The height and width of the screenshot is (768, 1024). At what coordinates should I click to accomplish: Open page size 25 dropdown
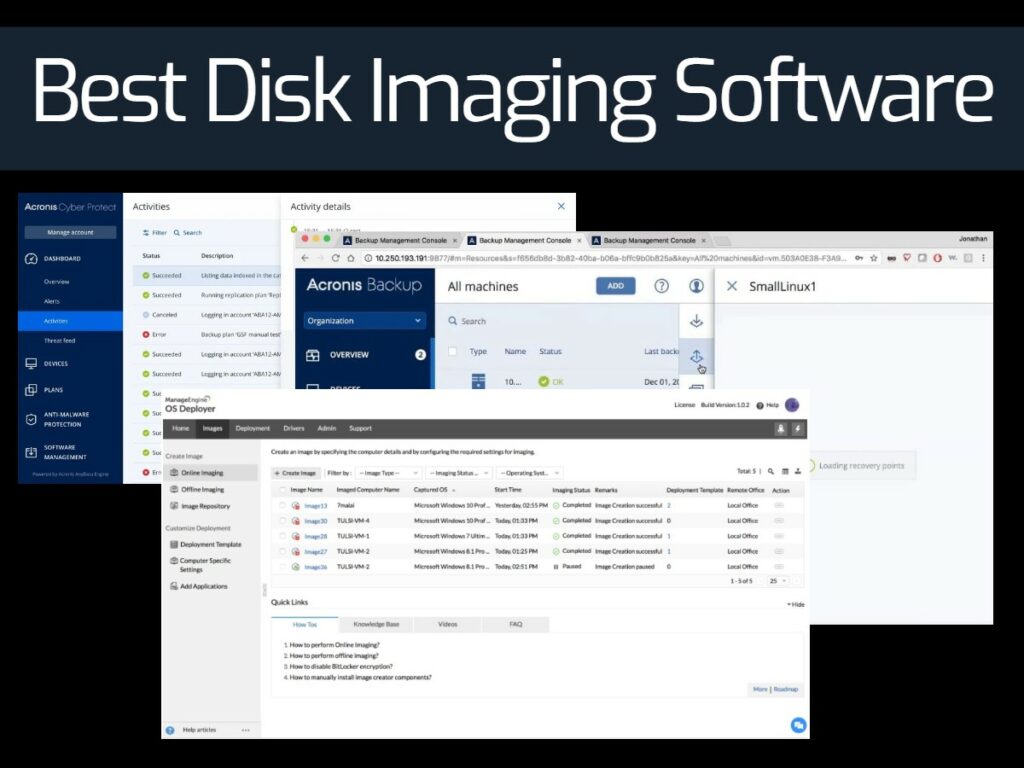(x=778, y=581)
